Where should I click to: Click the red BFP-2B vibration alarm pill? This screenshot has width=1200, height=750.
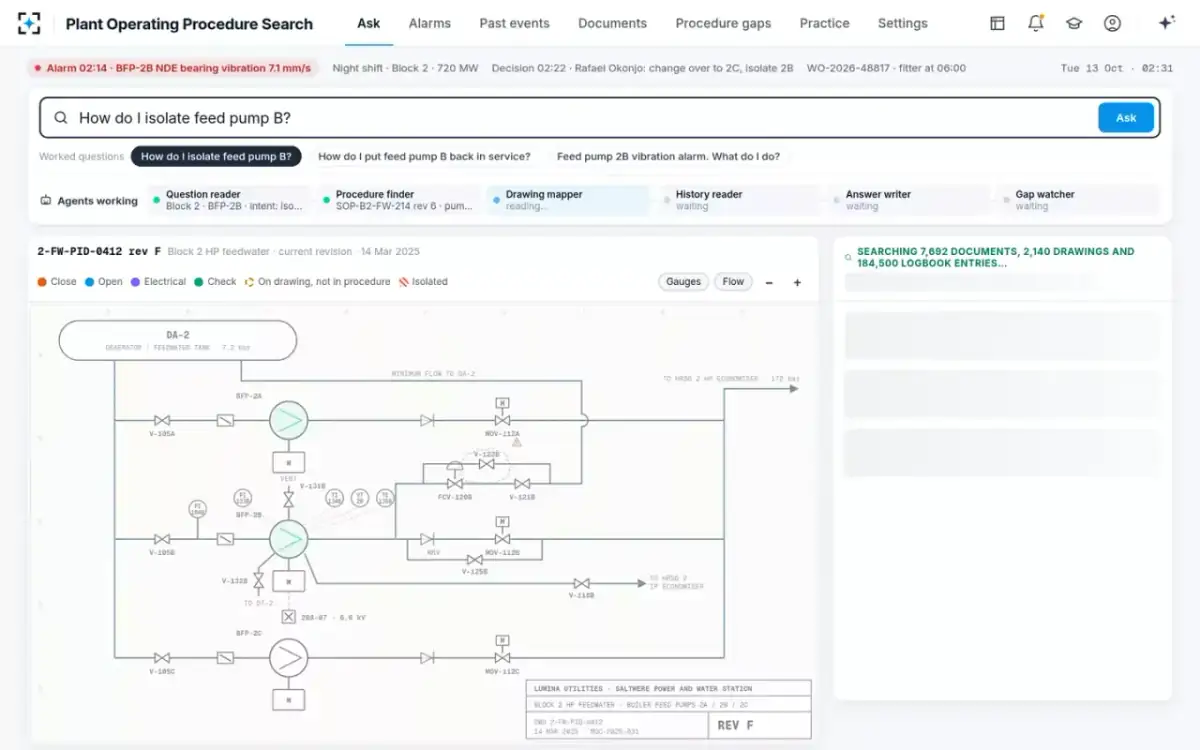click(x=172, y=68)
